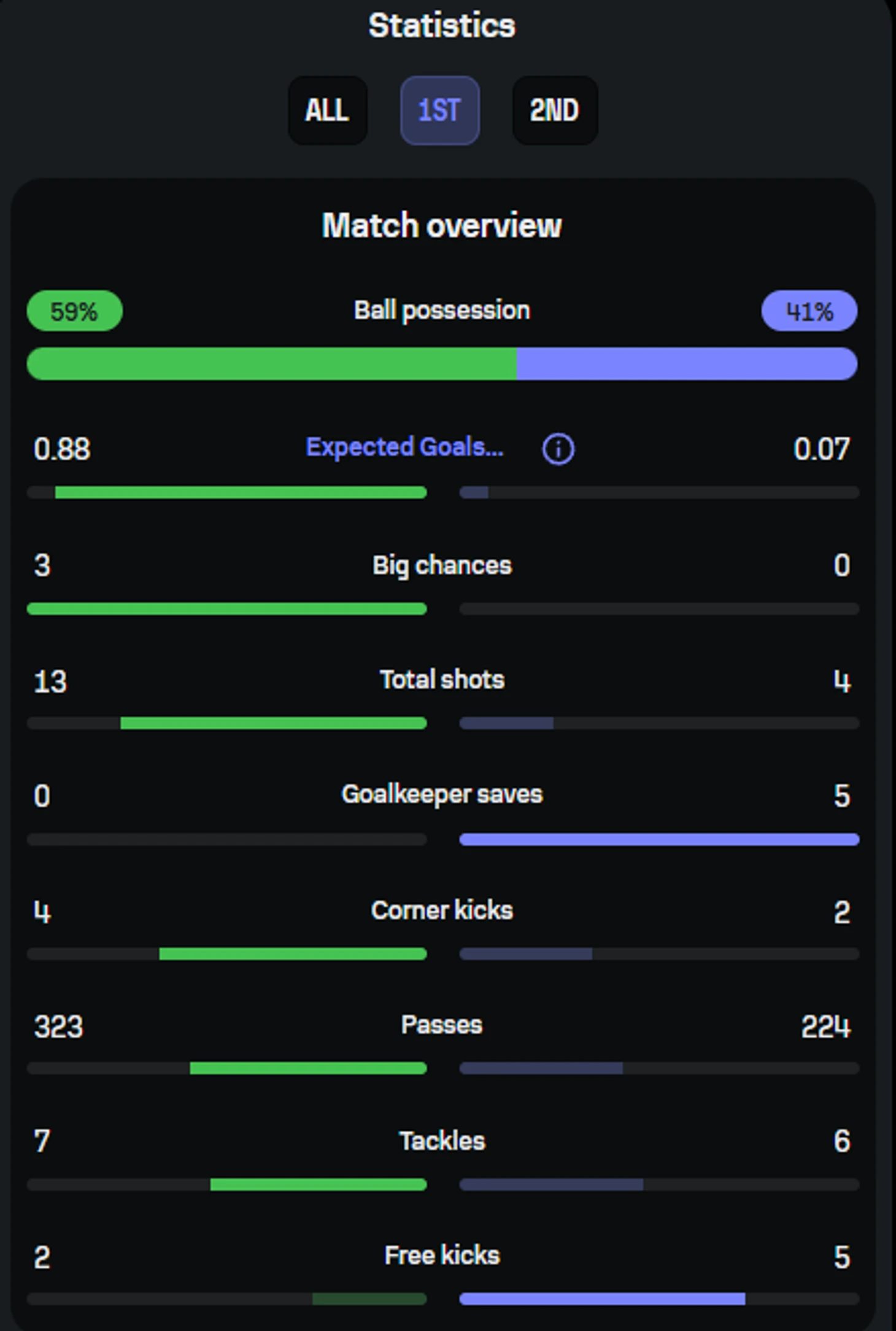896x1331 pixels.
Task: Click the purple segment of possession bar
Action: point(687,363)
